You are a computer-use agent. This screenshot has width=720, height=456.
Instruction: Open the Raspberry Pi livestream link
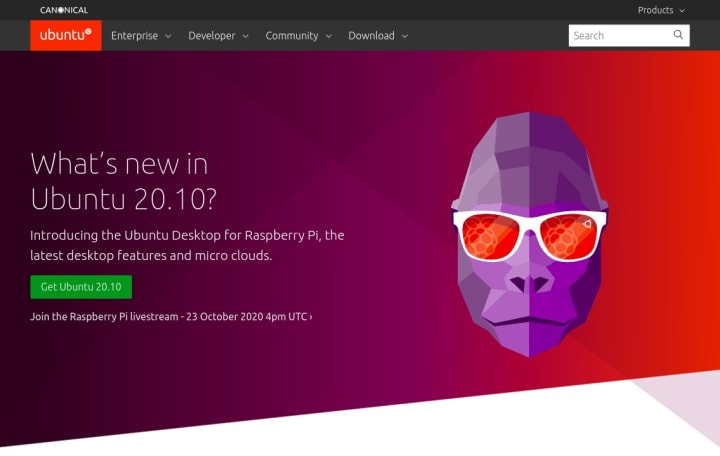pyautogui.click(x=171, y=316)
